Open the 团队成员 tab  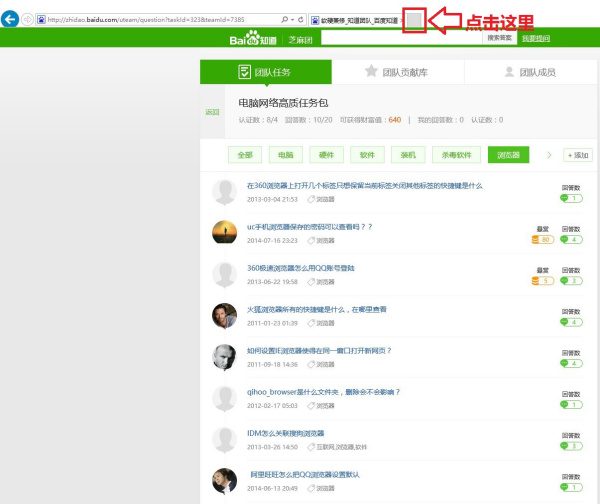click(530, 73)
